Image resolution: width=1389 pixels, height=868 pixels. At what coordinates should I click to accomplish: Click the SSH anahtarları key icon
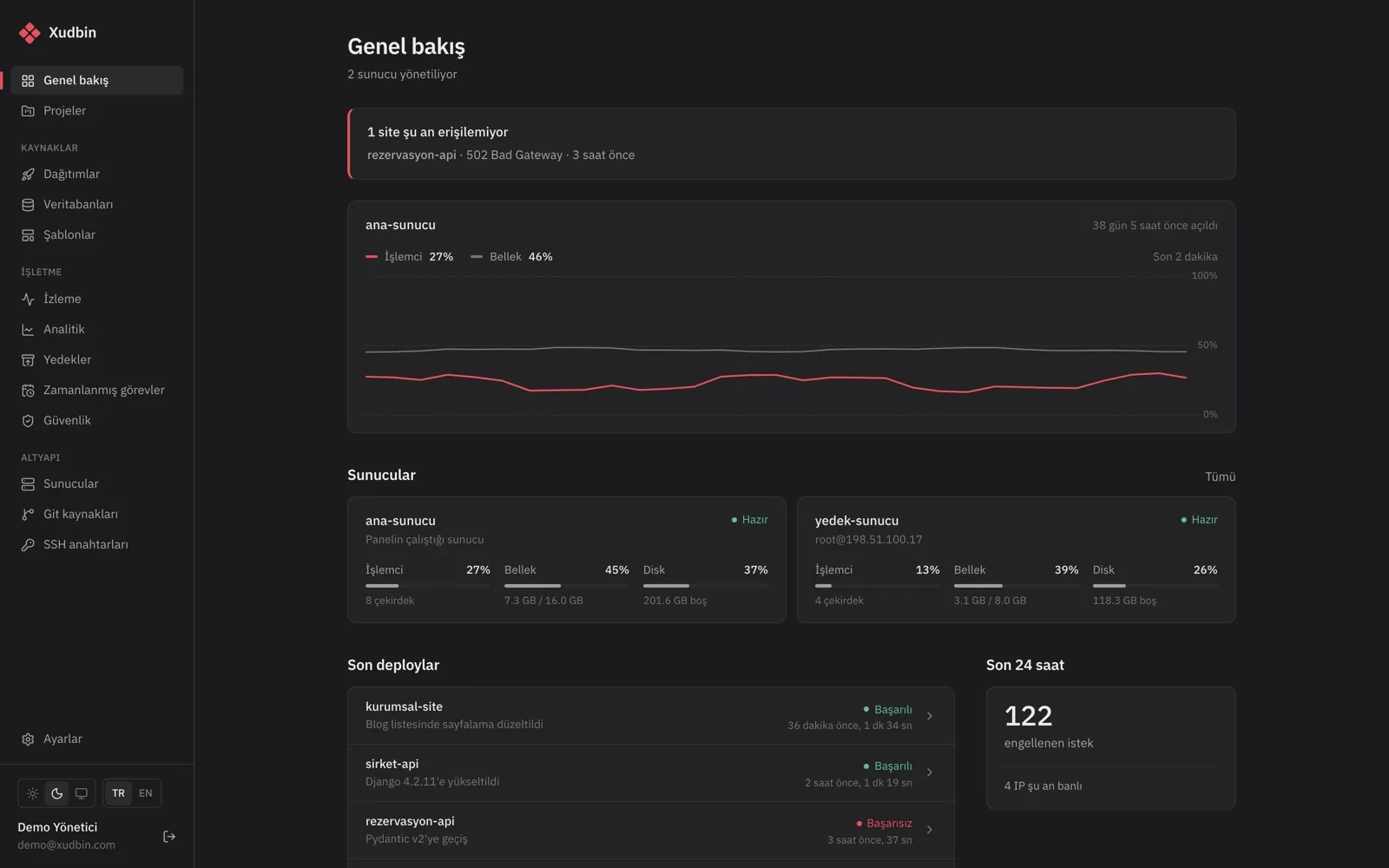[28, 545]
